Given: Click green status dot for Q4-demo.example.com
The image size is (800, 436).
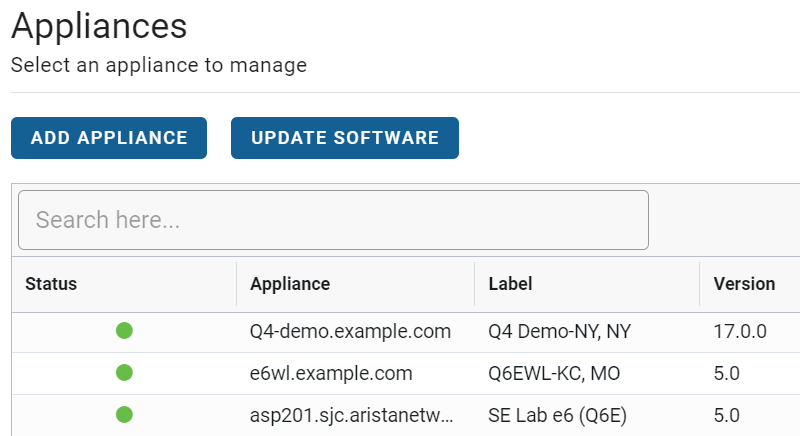Looking at the screenshot, I should click(124, 331).
